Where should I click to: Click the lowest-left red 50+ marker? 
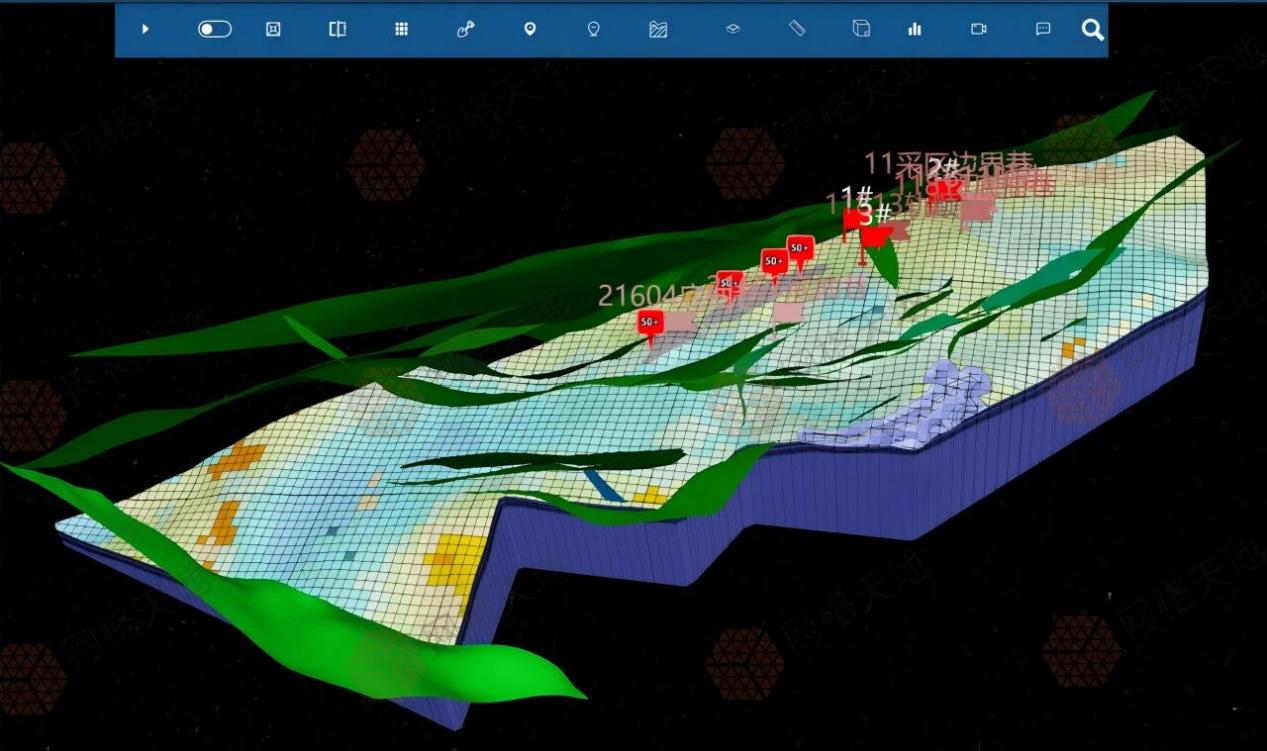pos(650,322)
